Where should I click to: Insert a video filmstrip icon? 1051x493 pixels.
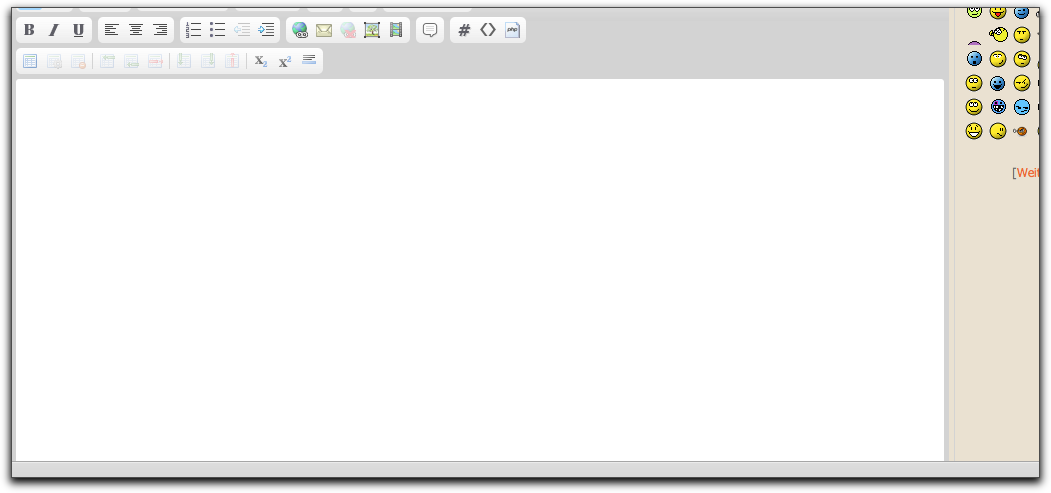coord(396,30)
